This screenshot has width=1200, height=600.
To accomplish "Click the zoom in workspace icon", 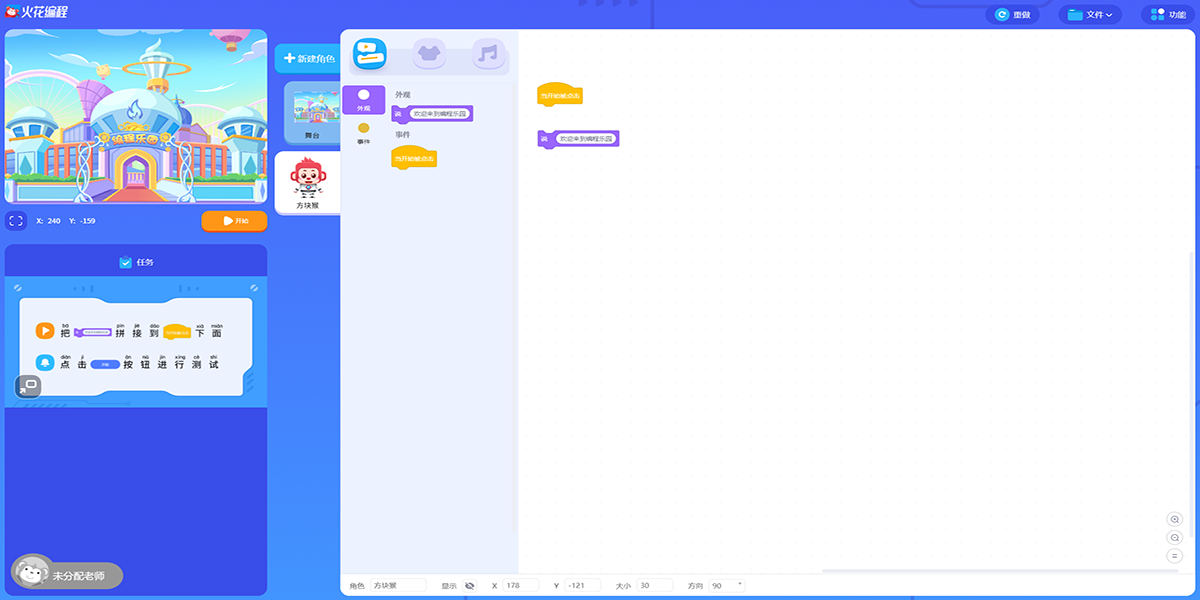I will (x=1175, y=519).
